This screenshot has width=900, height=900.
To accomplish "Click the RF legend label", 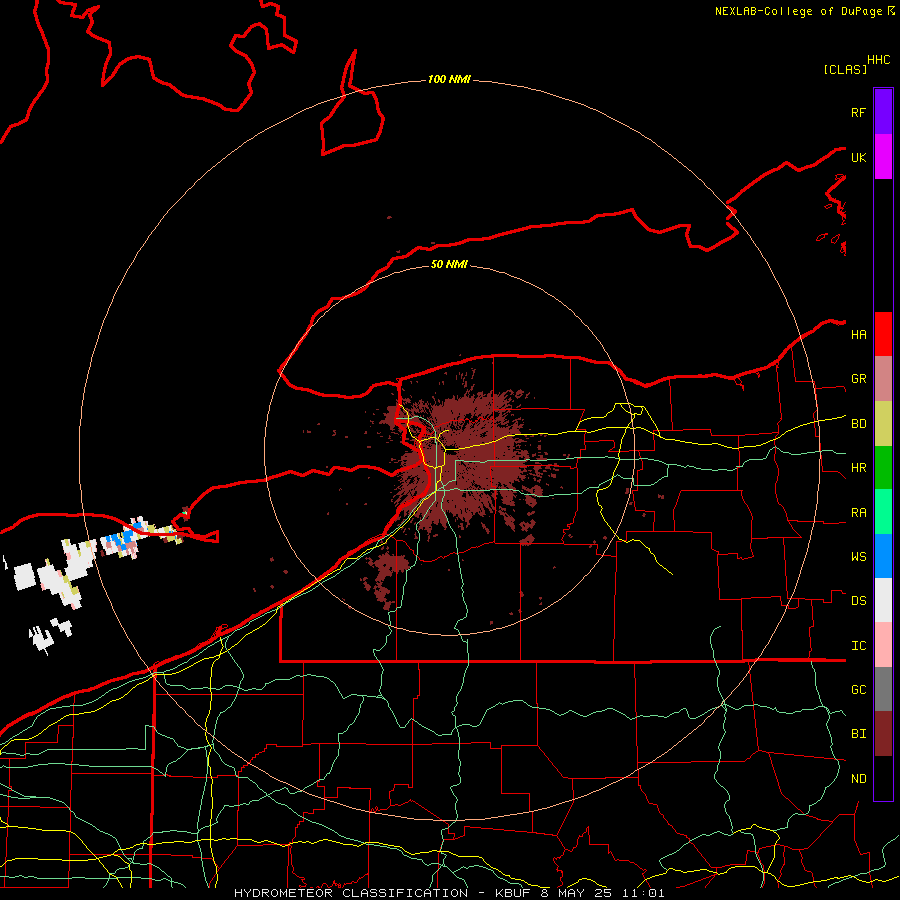I will pos(858,112).
